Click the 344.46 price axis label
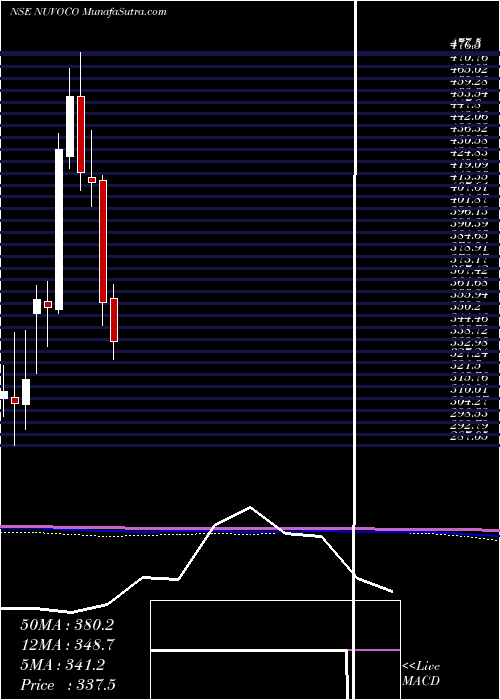This screenshot has height=700, width=500. (470, 320)
